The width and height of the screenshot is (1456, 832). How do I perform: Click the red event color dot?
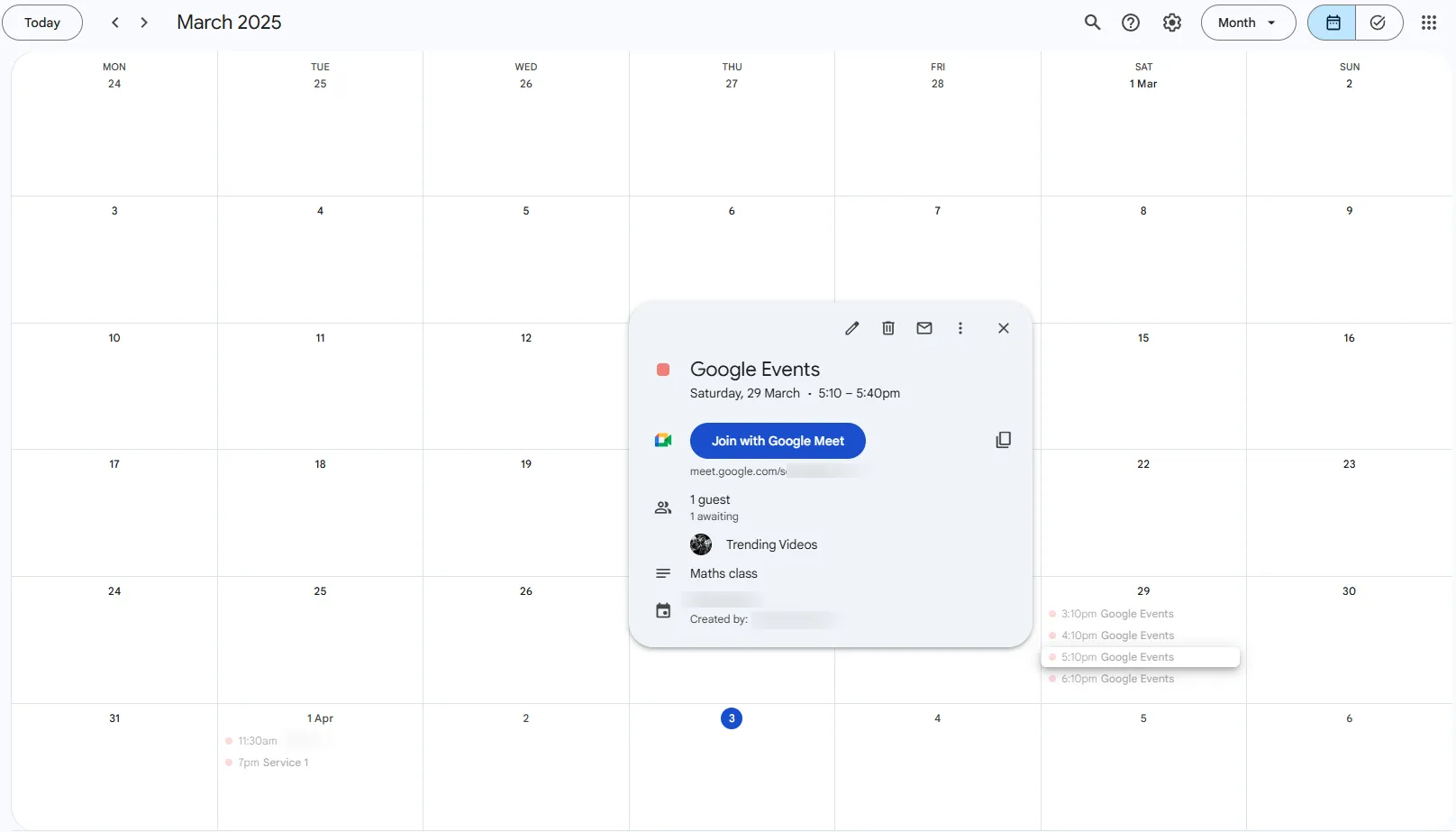(x=663, y=370)
